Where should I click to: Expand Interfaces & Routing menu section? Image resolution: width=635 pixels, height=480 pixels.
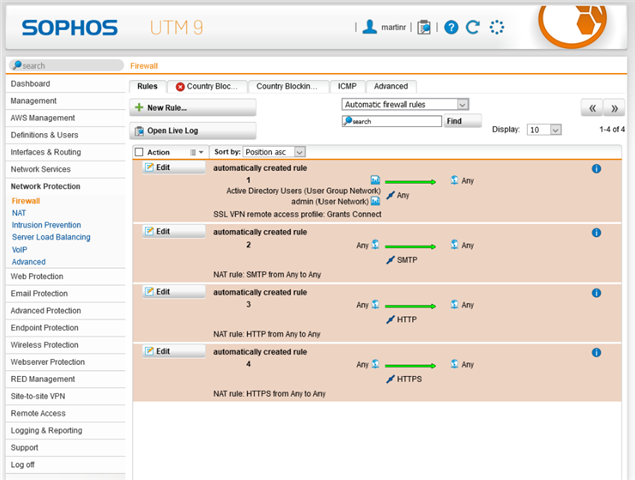coord(46,152)
